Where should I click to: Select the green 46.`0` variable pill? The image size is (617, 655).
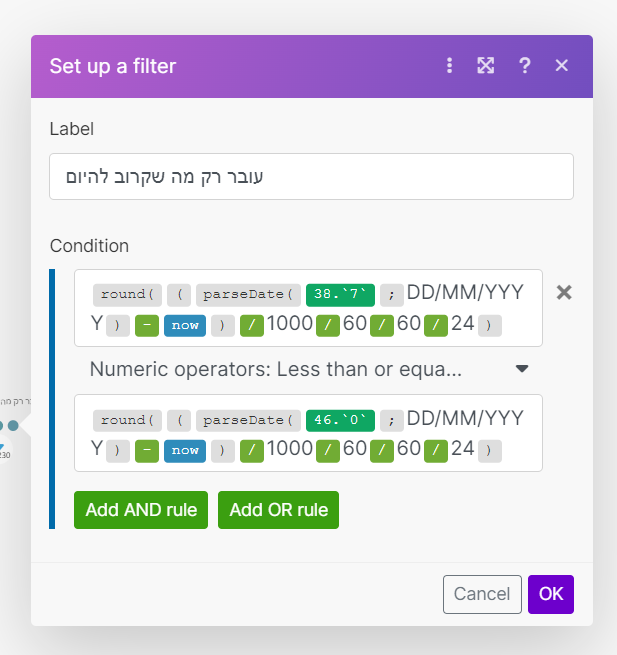pos(341,420)
